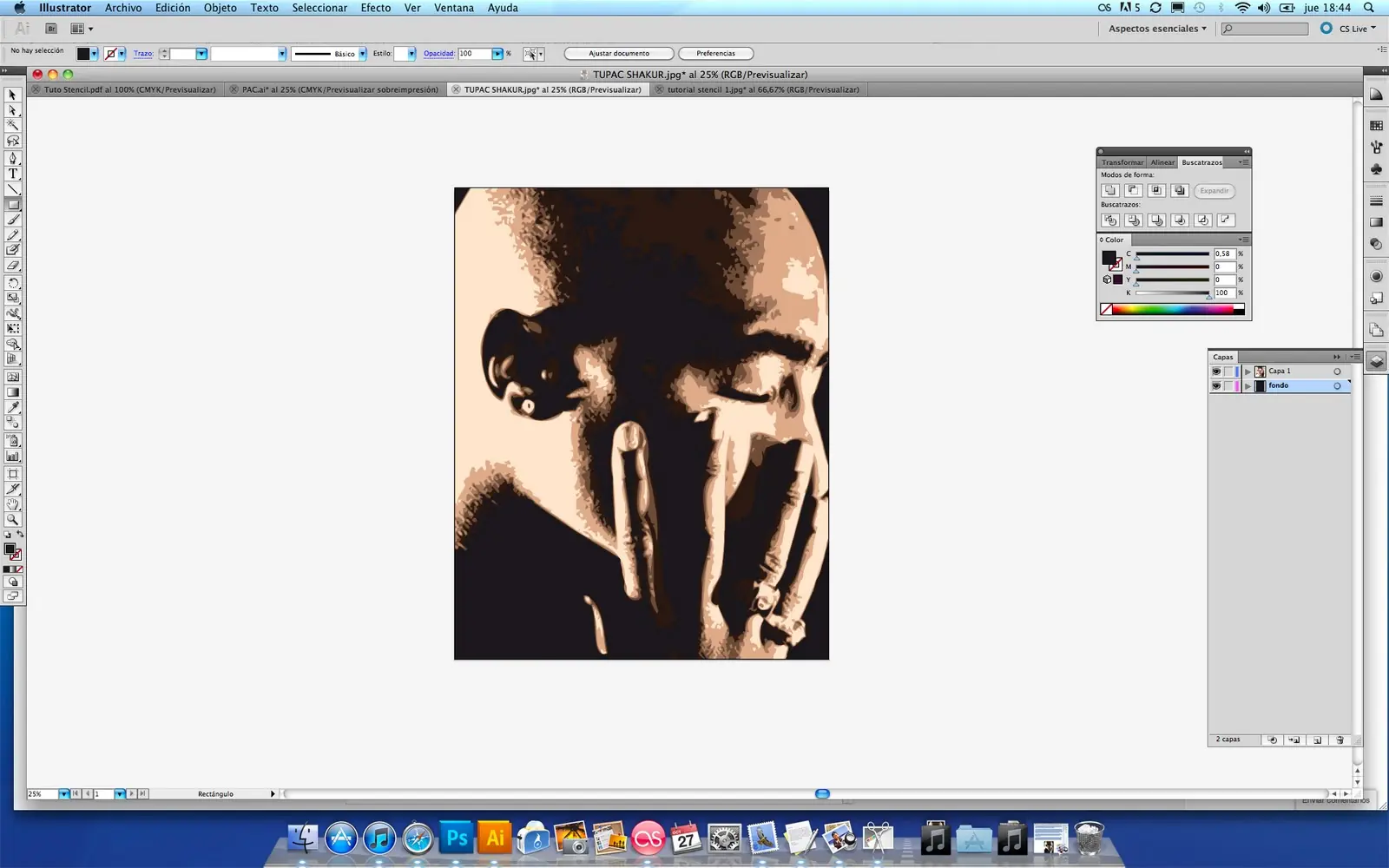
Task: Reset to default fill and stroke
Action: pos(8,535)
